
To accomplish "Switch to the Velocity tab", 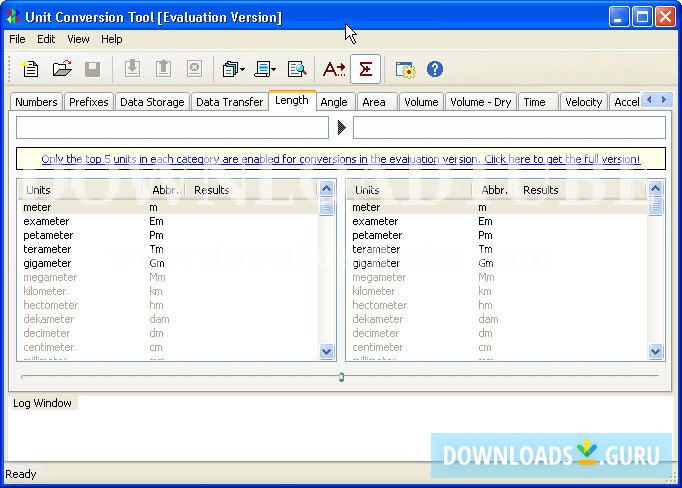I will coord(584,102).
